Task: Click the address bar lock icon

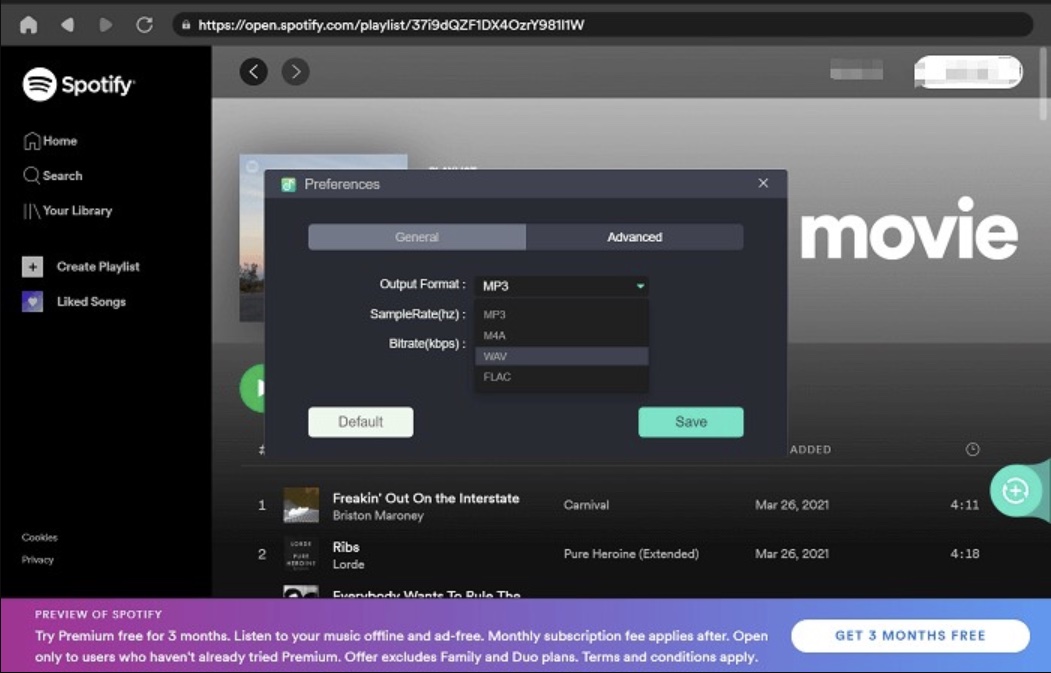Action: click(186, 25)
